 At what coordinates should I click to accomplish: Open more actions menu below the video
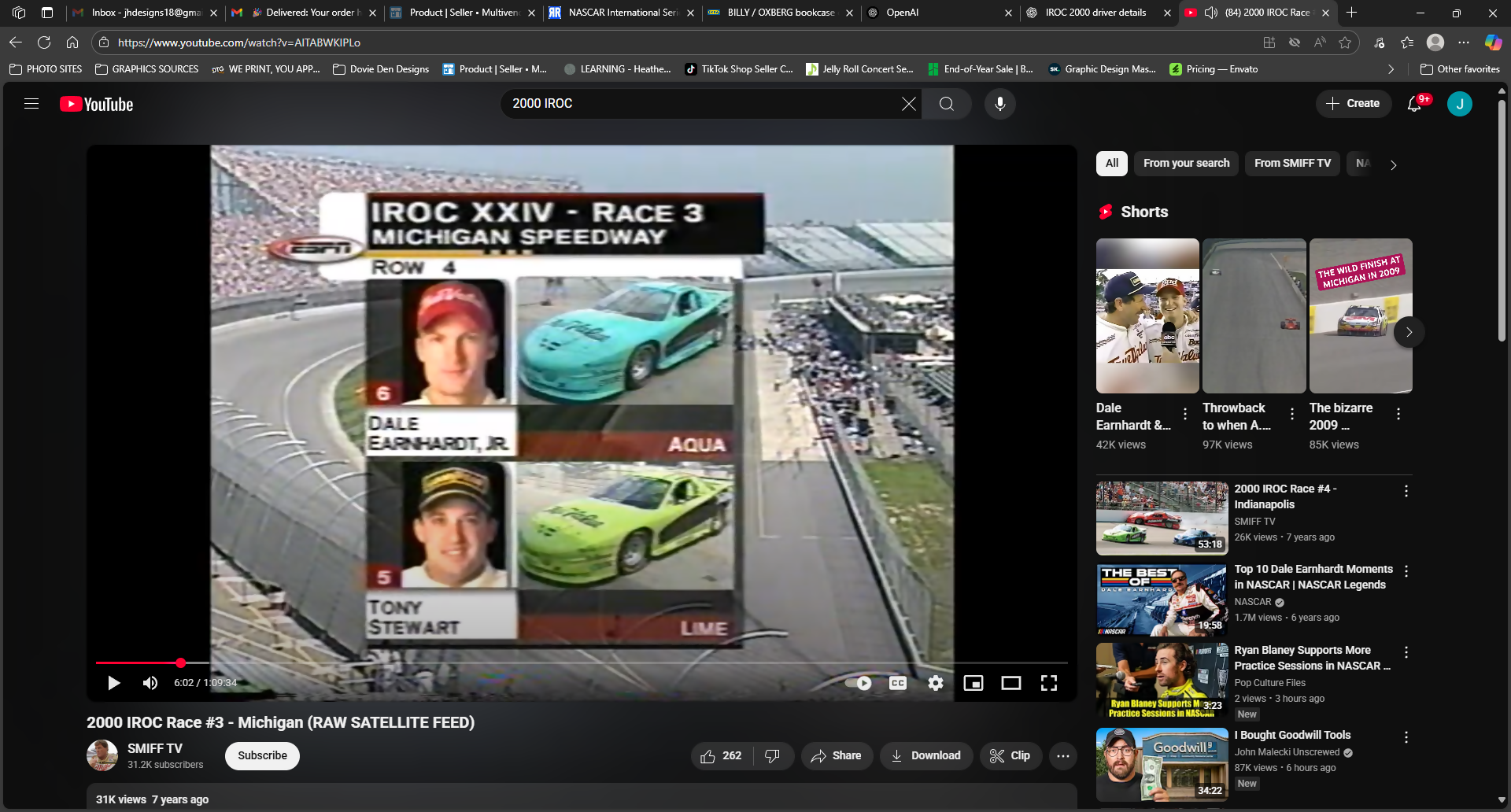click(x=1063, y=756)
